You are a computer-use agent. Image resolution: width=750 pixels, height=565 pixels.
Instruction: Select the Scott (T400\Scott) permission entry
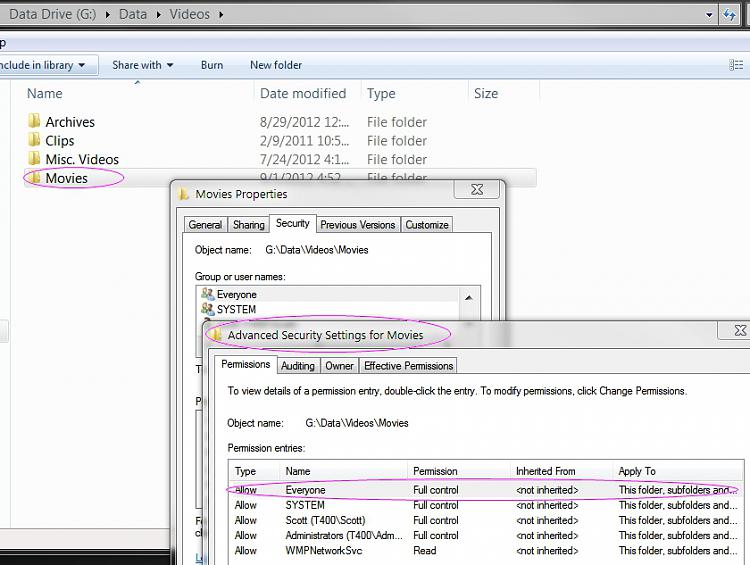tap(485, 521)
